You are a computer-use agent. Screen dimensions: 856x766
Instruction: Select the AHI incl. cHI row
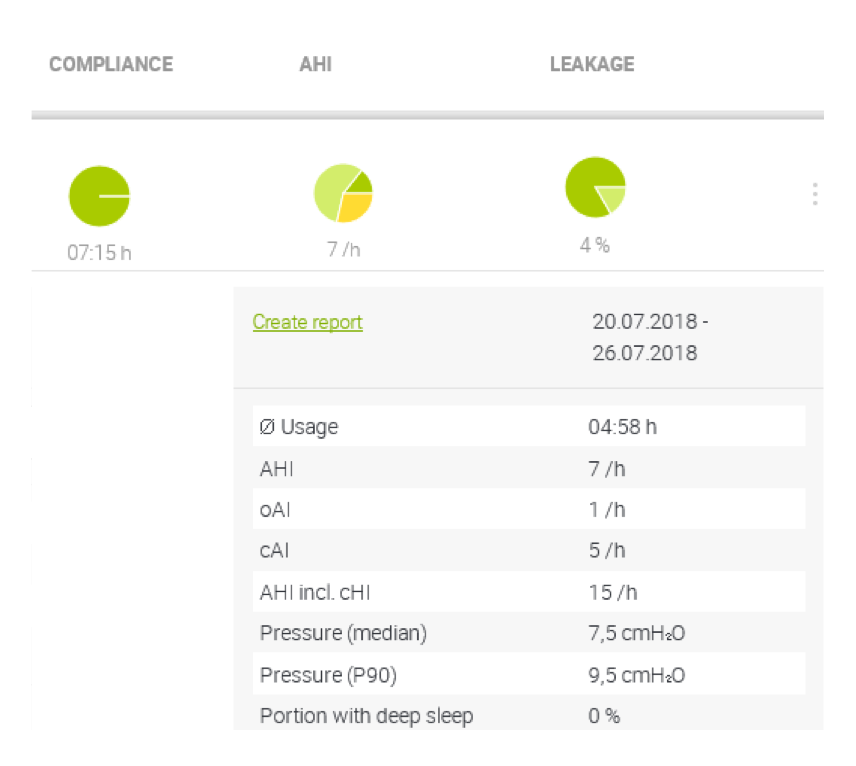[528, 592]
